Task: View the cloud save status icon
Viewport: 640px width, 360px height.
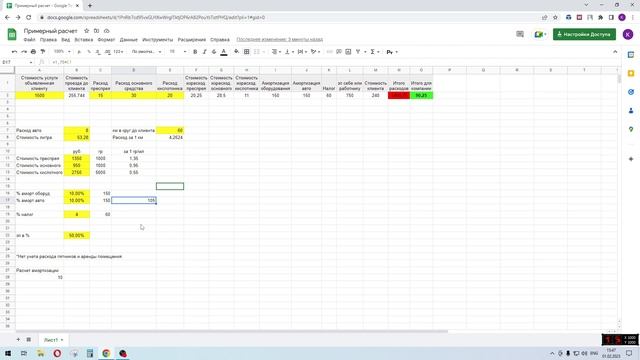Action: coord(107,31)
